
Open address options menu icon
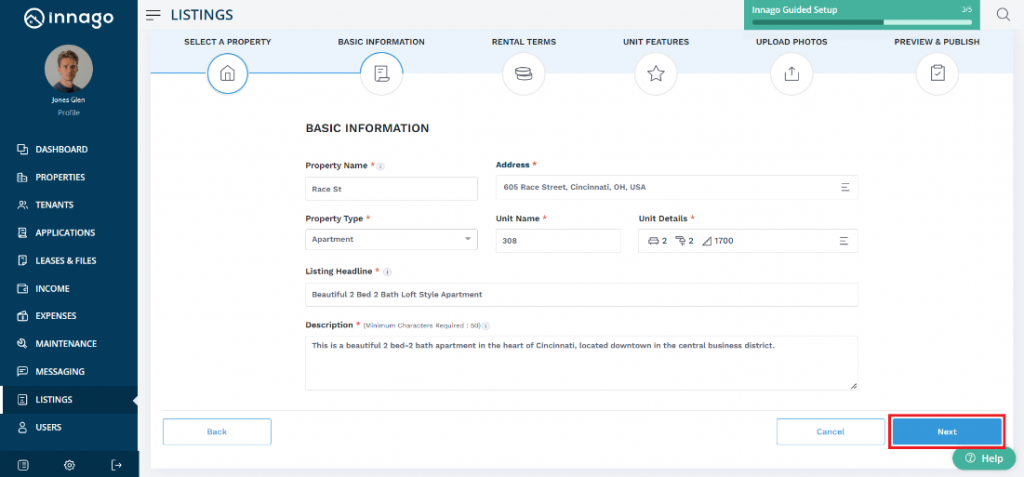(845, 188)
